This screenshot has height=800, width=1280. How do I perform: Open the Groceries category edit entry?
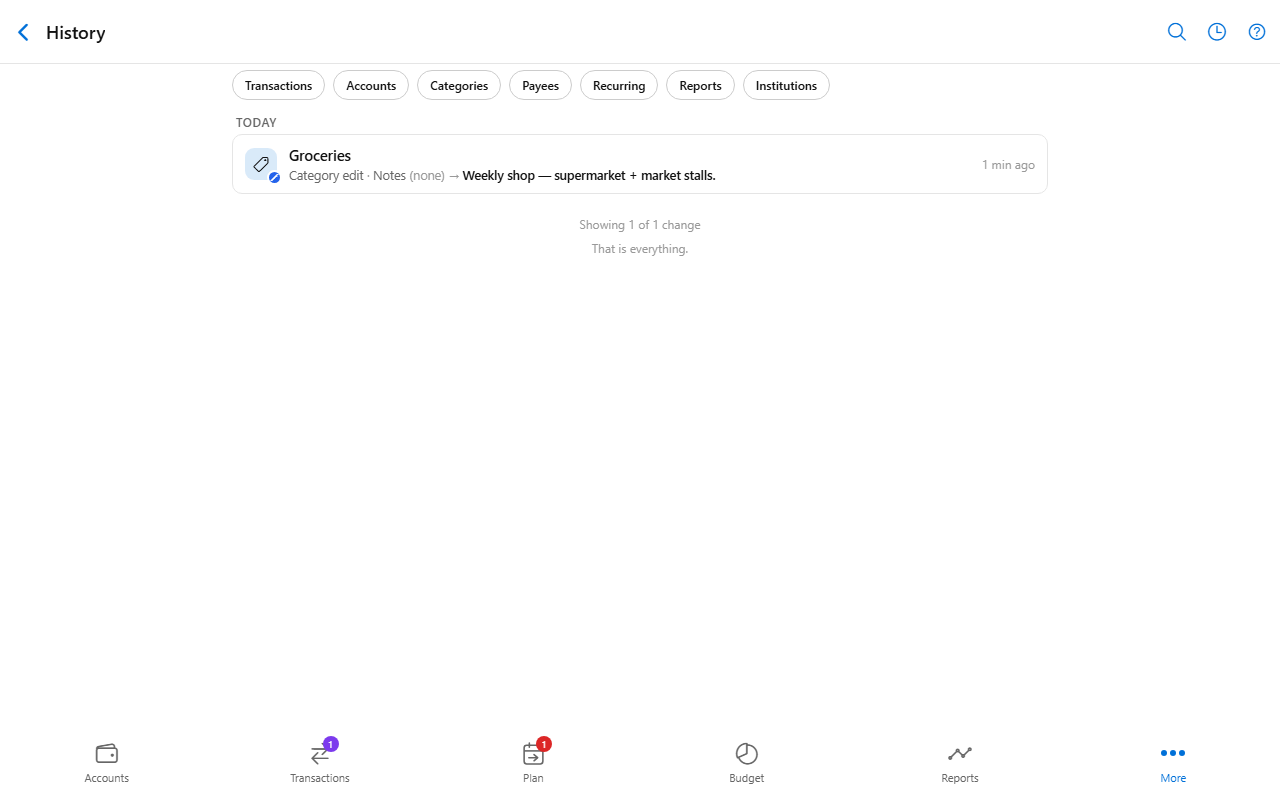640,164
